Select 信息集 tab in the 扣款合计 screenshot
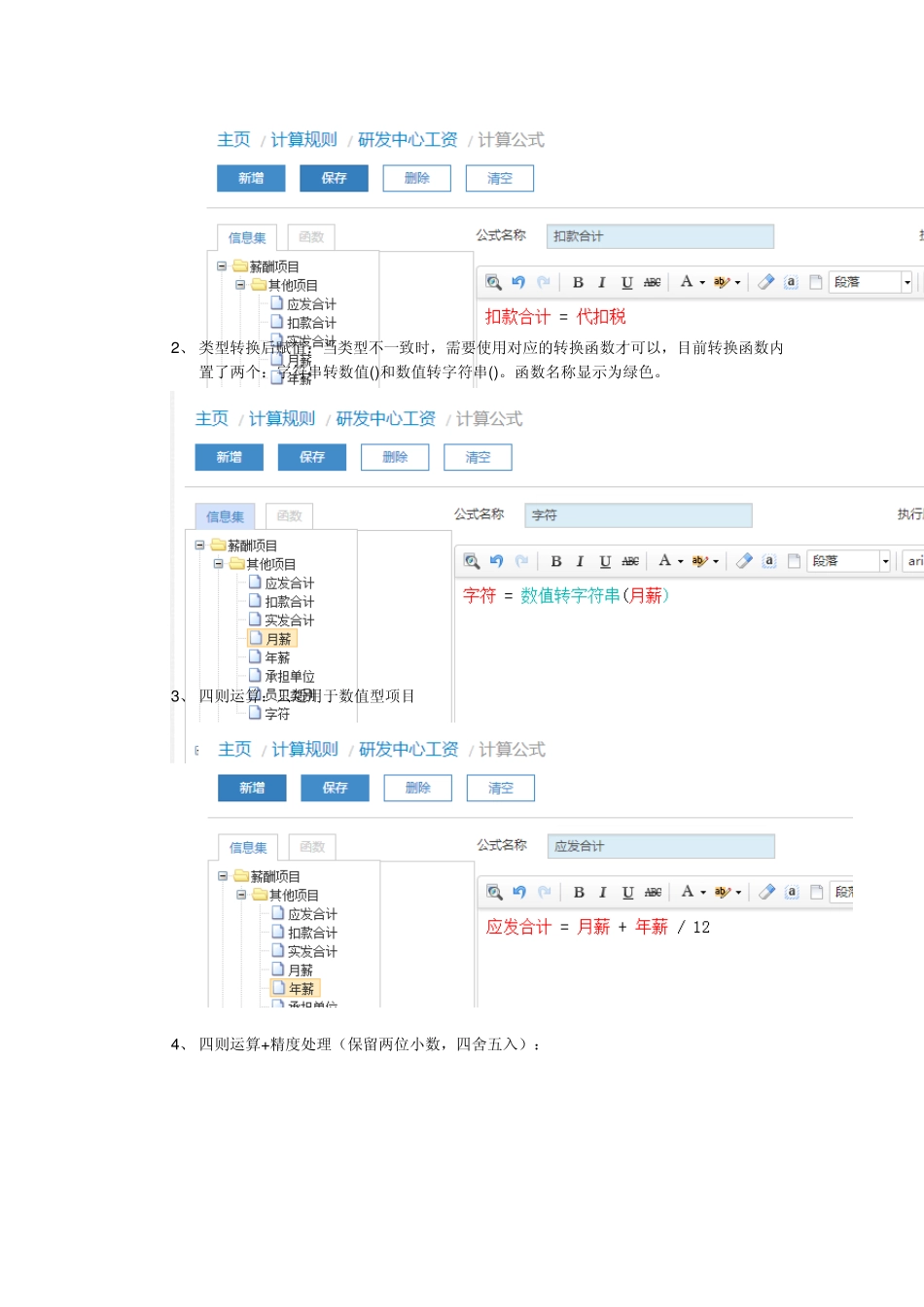The width and height of the screenshot is (924, 1307). pos(247,237)
